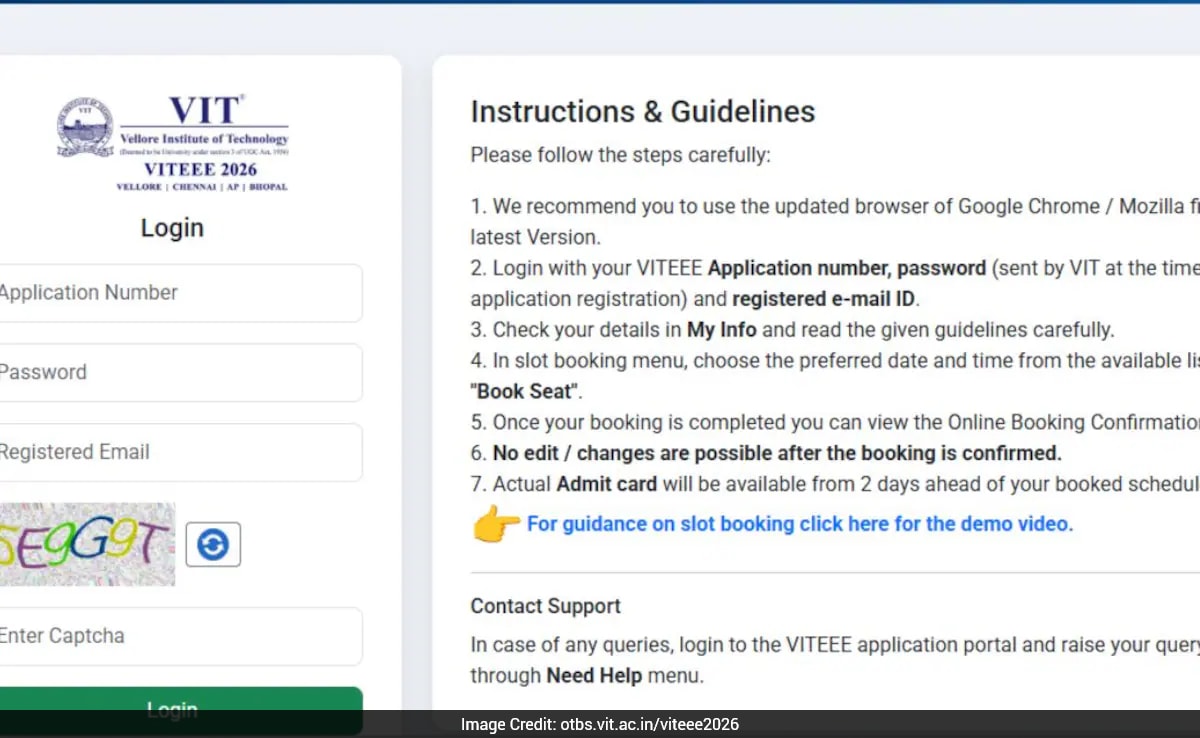Click the Contact Support heading
The width and height of the screenshot is (1200, 738).
[x=546, y=606]
